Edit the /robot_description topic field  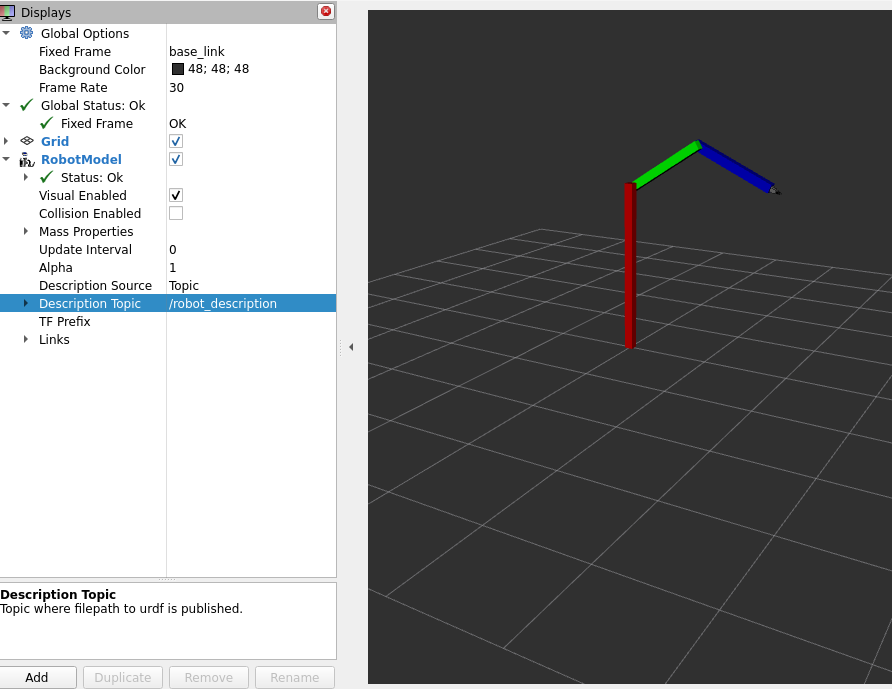[222, 304]
